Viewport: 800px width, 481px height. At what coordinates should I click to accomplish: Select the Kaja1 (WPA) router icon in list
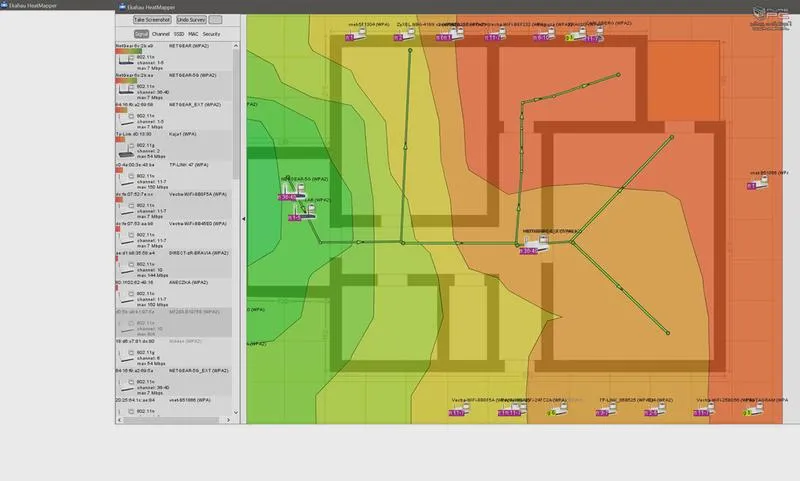pyautogui.click(x=126, y=149)
